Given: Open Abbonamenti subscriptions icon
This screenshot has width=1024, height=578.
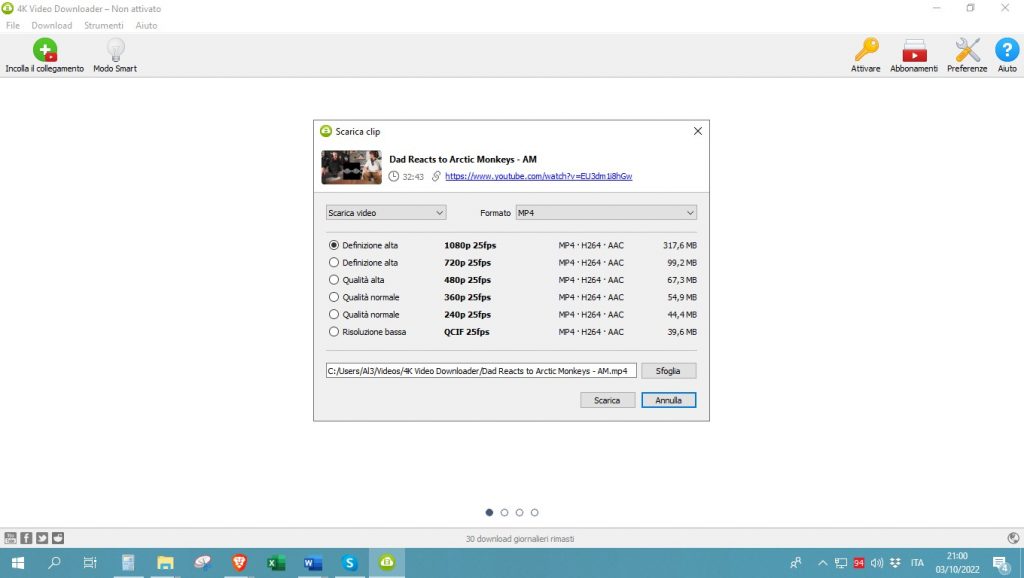Looking at the screenshot, I should 914,50.
